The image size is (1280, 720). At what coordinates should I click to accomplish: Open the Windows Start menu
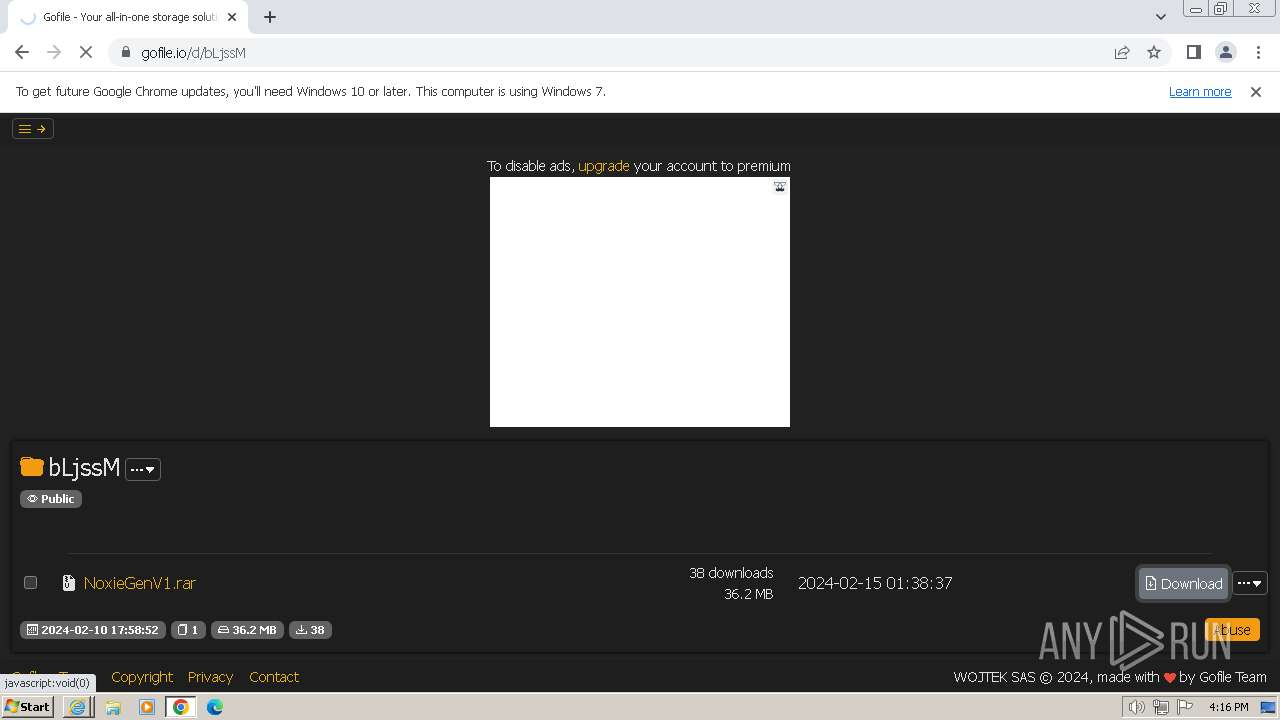[27, 707]
